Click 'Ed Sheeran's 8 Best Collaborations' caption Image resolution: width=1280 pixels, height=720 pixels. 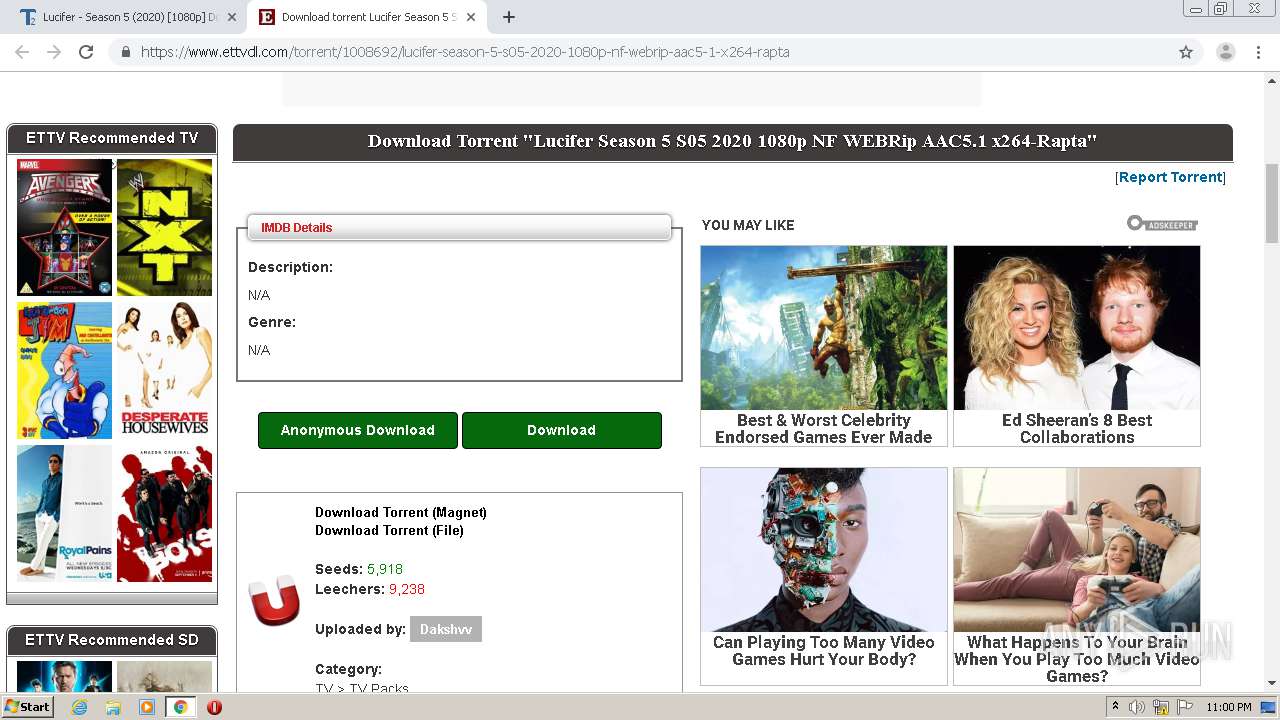point(1077,428)
